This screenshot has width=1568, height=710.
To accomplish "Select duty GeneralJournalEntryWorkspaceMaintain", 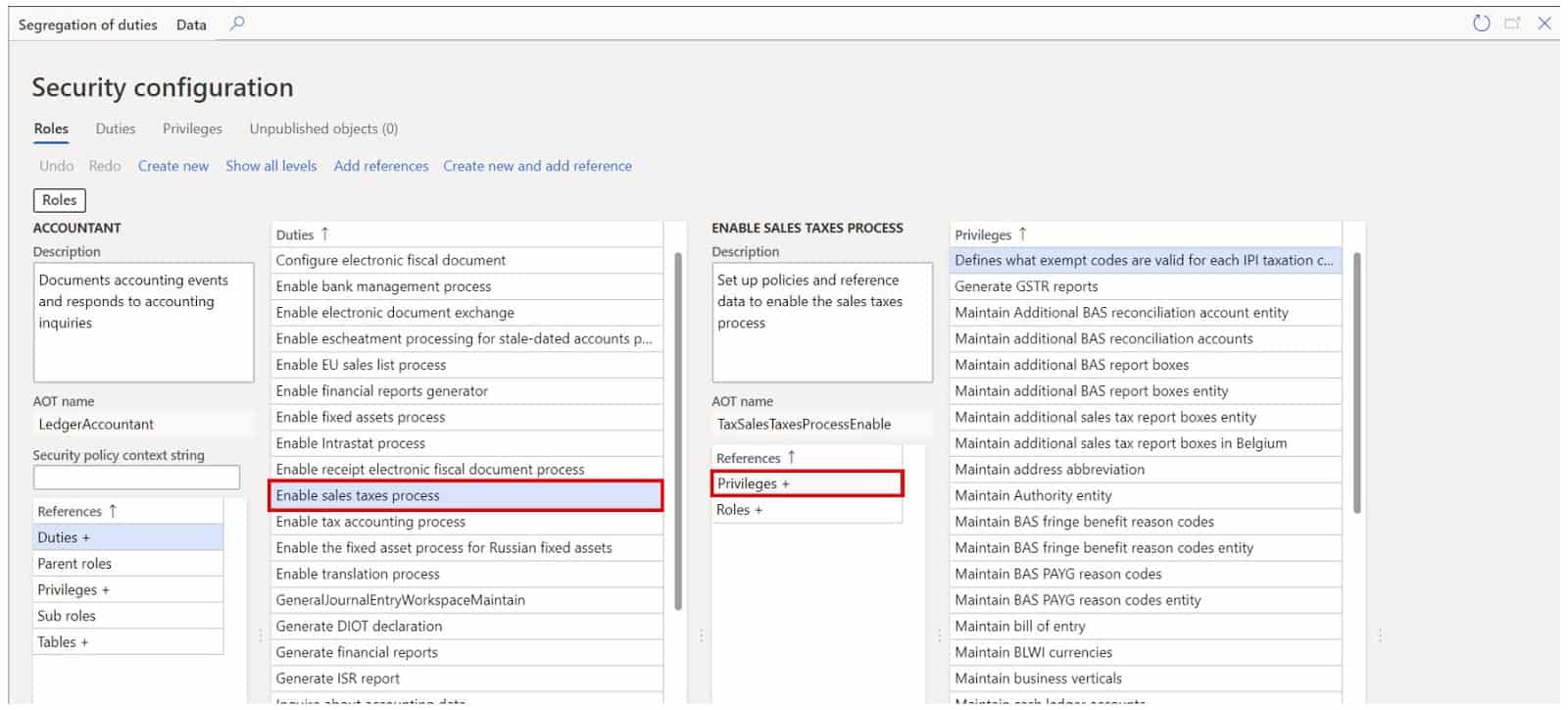I will [466, 600].
